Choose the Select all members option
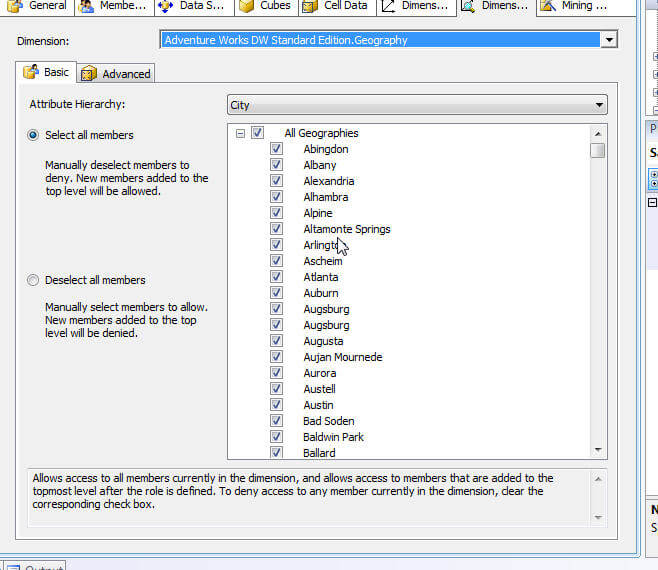 click(x=34, y=135)
